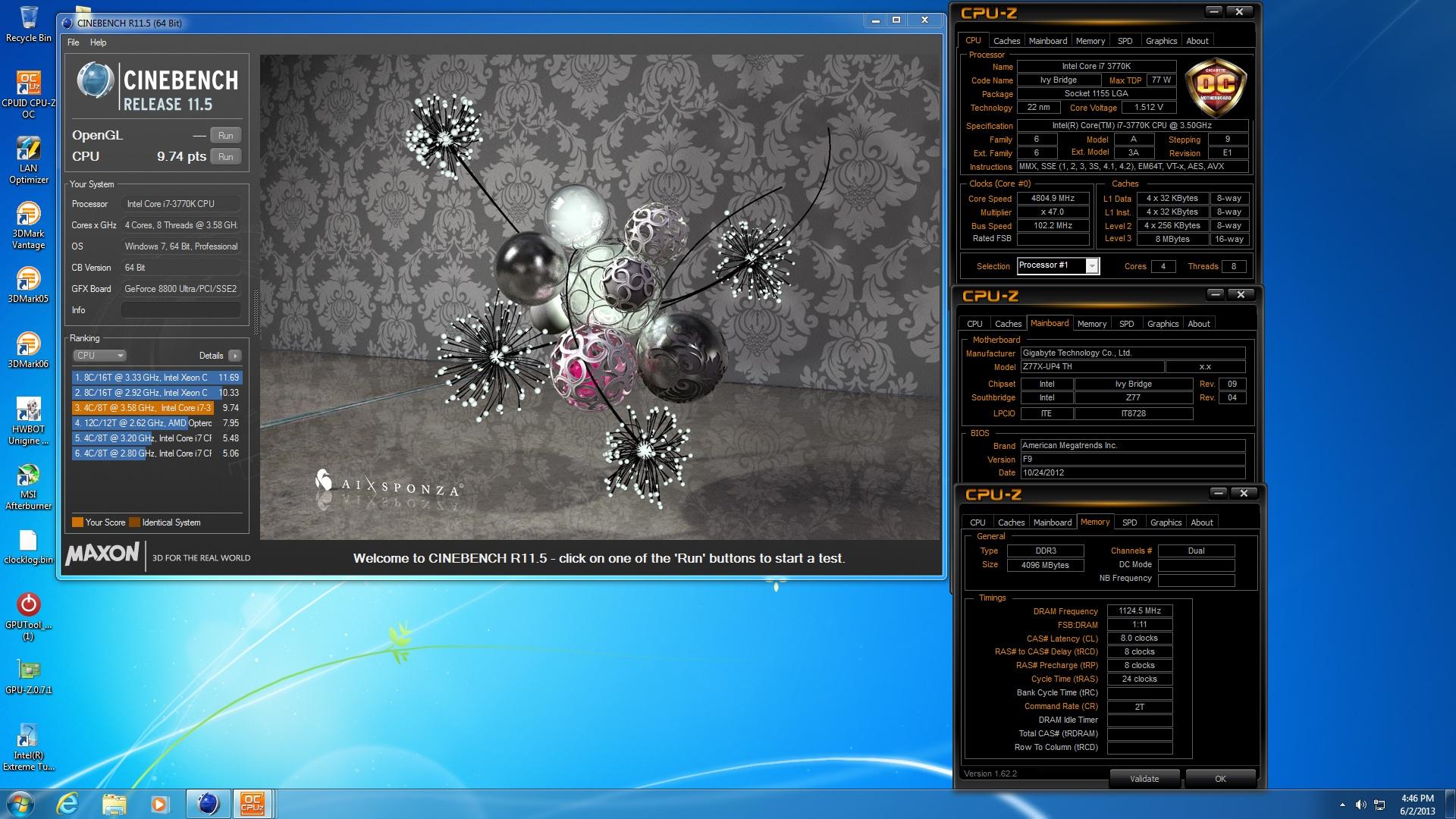Open Windows Explorer from taskbar

(114, 804)
